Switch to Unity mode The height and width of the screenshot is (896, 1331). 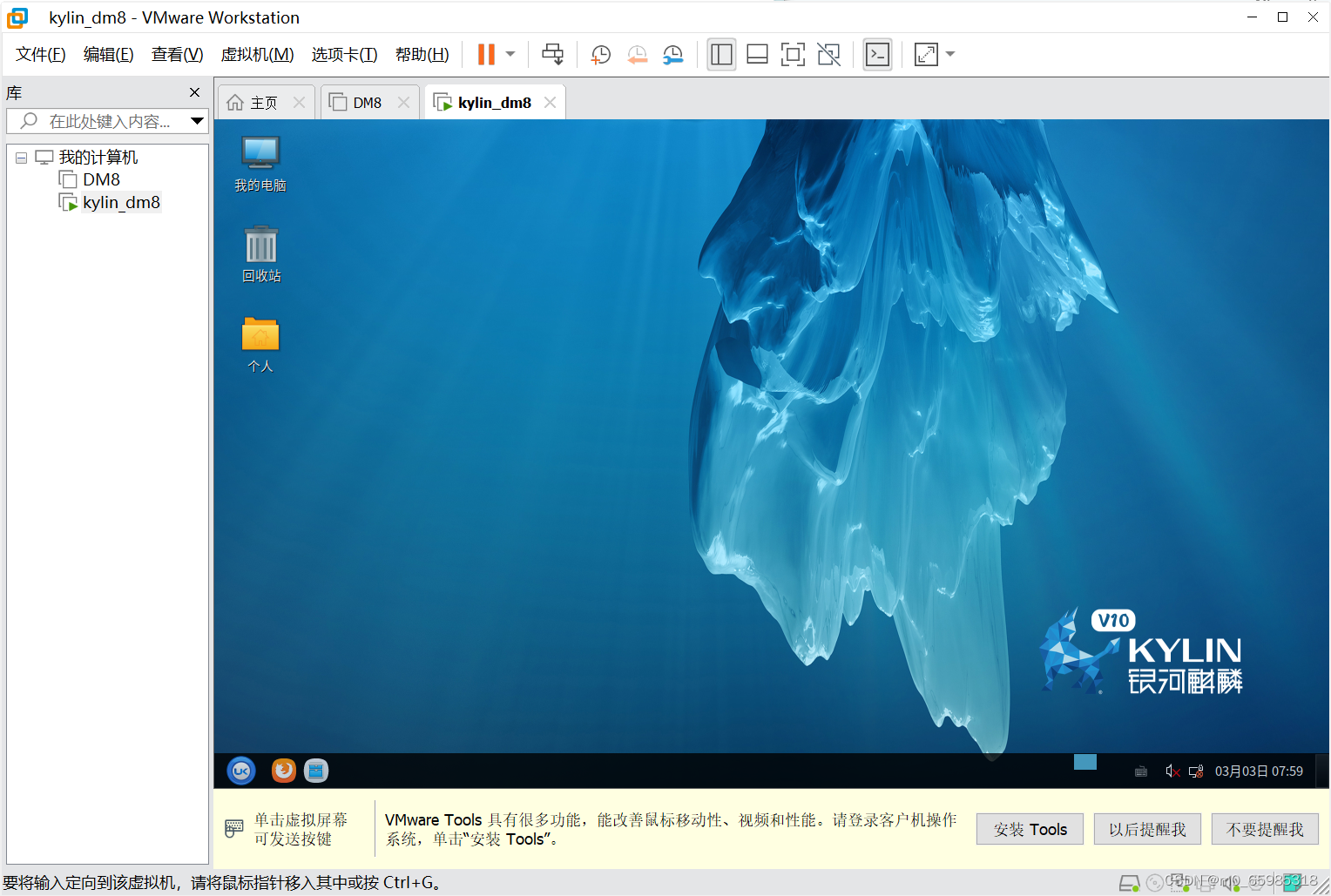828,54
